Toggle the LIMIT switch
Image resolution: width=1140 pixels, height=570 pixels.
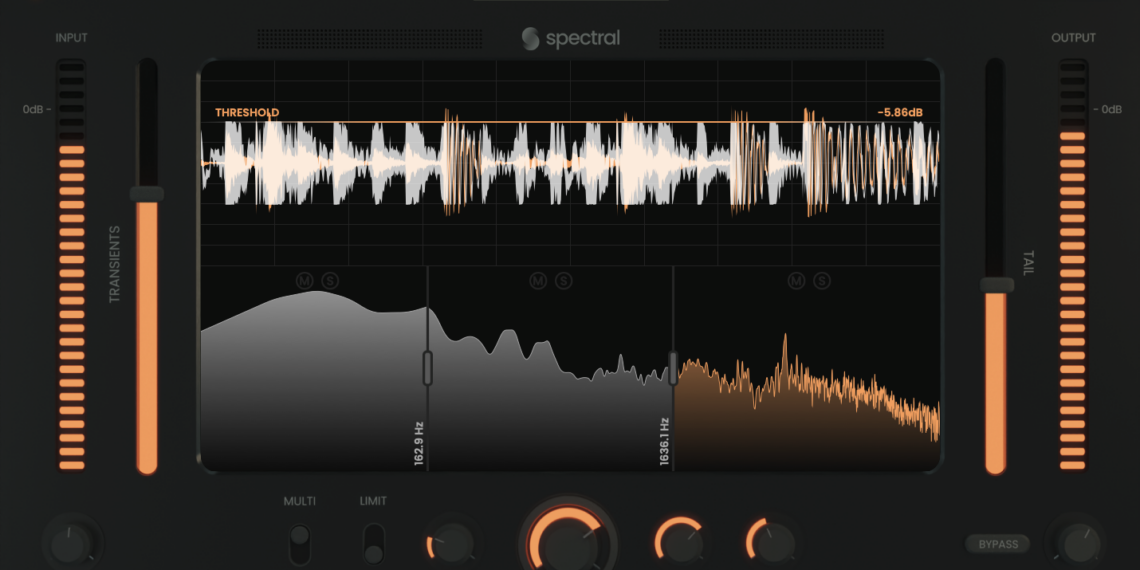point(373,544)
